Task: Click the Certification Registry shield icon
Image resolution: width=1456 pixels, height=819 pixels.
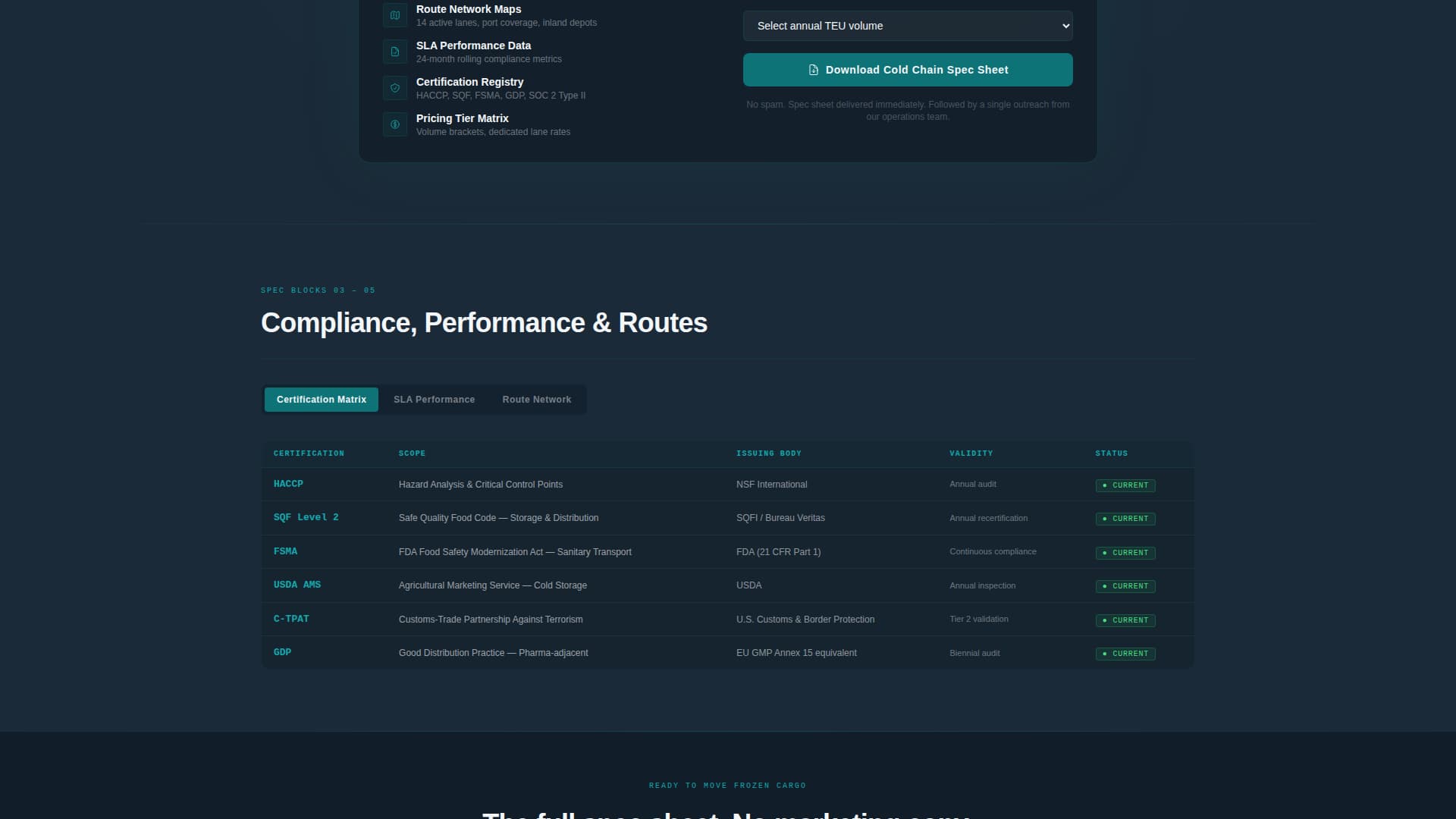Action: [394, 88]
